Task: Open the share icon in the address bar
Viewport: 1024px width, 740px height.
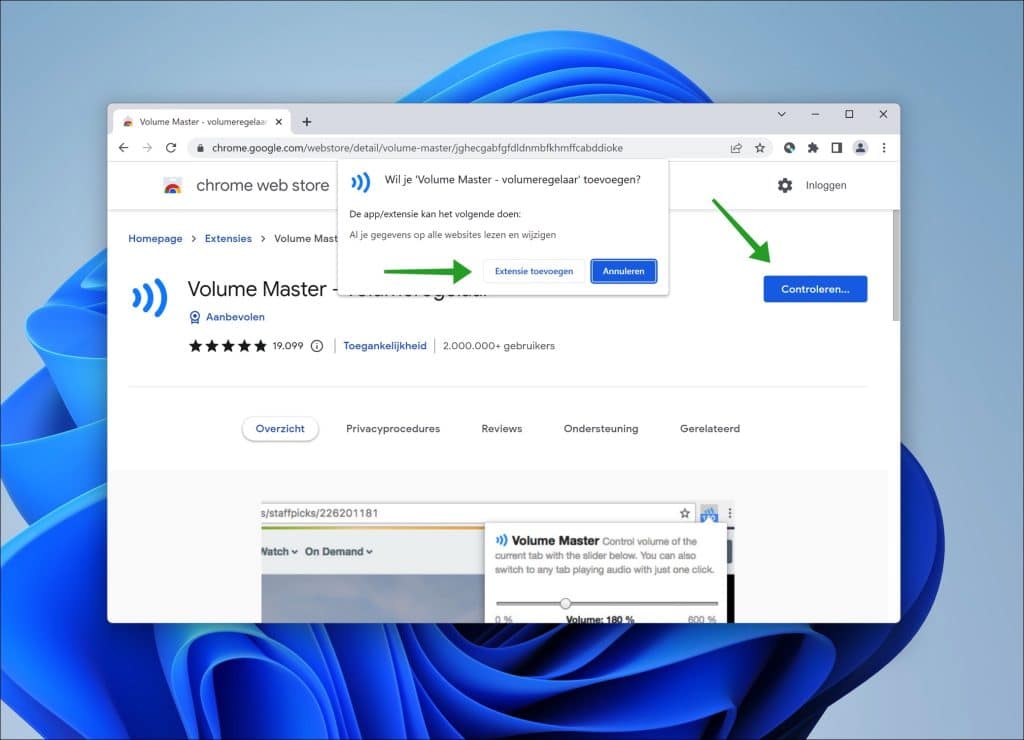Action: point(736,147)
